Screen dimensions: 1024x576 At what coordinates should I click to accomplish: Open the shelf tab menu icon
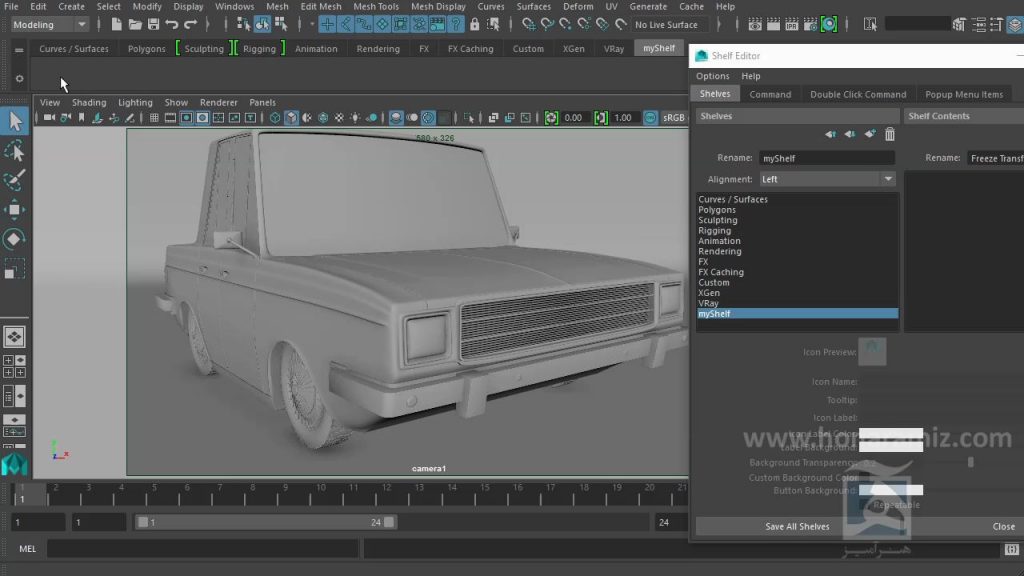tap(19, 50)
